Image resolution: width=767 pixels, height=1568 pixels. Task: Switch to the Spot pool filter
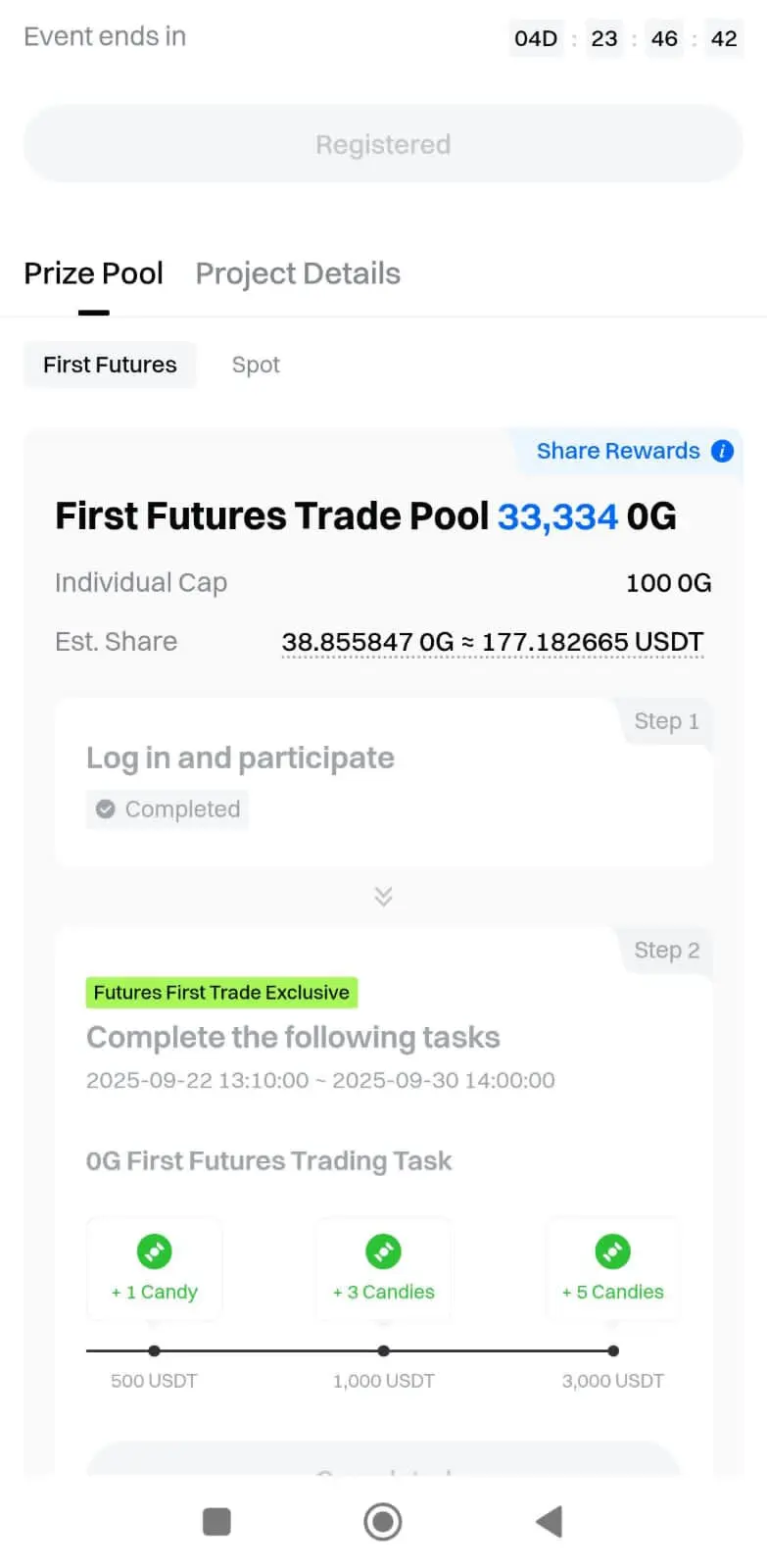tap(256, 365)
